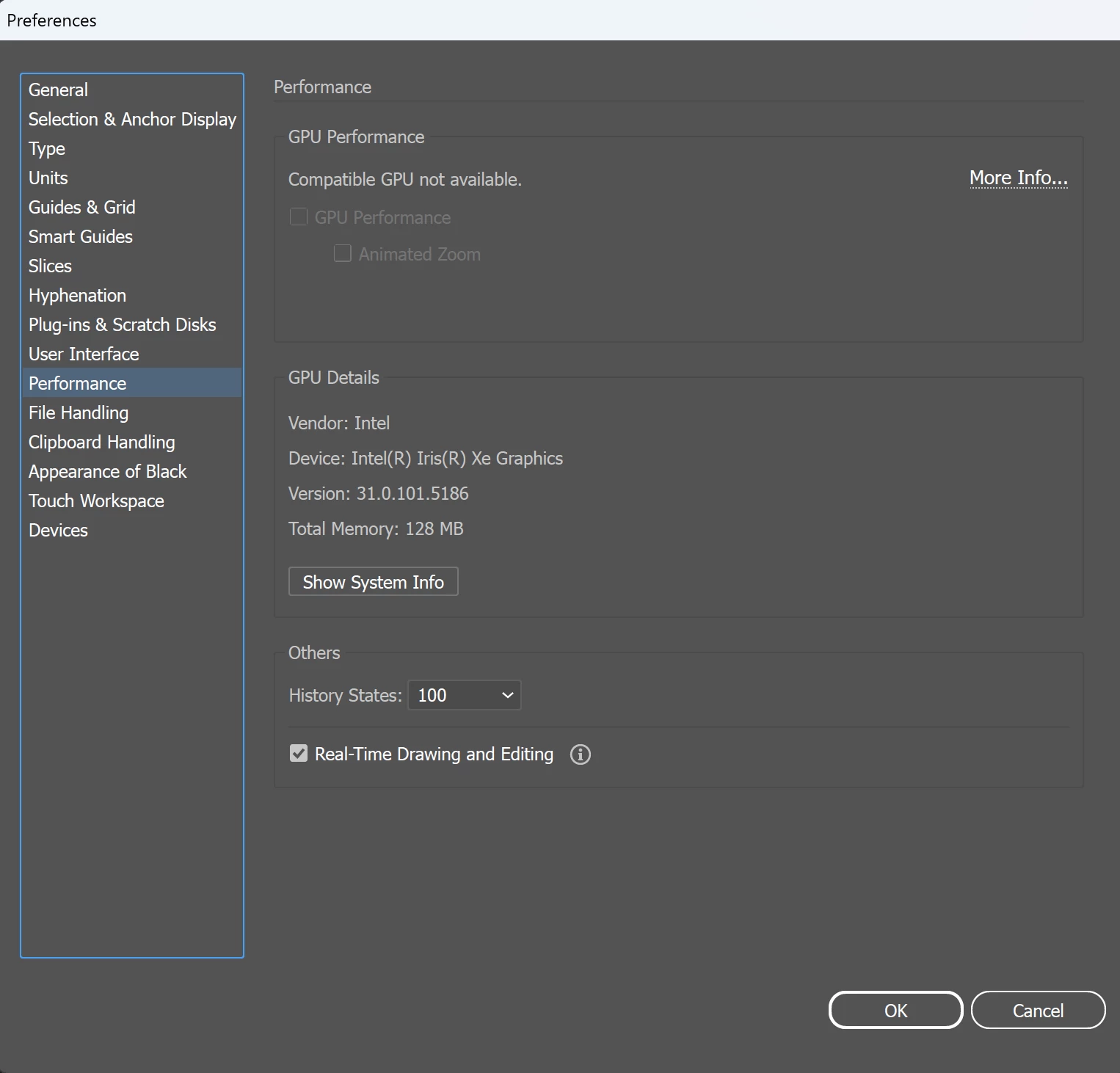Viewport: 1120px width, 1073px height.
Task: Open Smart Guides preferences
Action: tap(132, 236)
